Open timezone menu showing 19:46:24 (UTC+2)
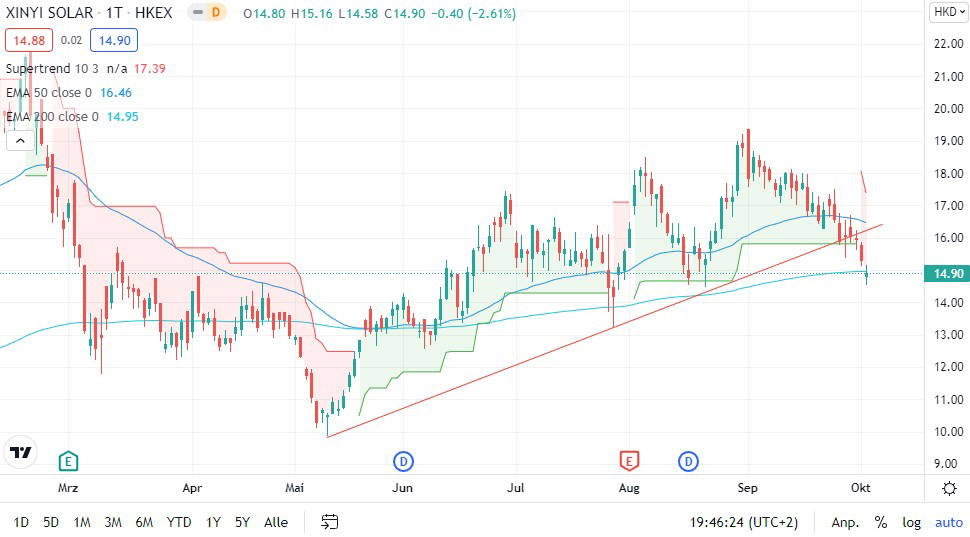This screenshot has width=970, height=537. pos(744,522)
